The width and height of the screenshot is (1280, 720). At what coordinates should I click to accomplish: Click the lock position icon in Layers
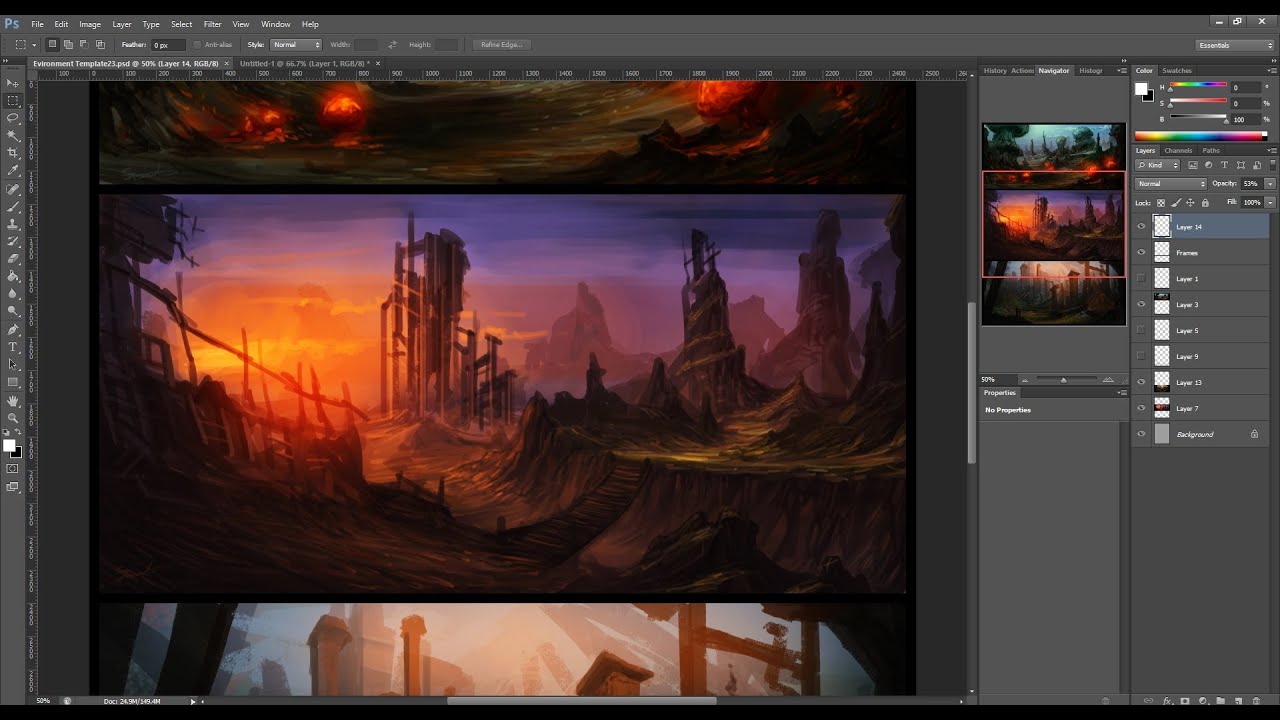point(1190,202)
